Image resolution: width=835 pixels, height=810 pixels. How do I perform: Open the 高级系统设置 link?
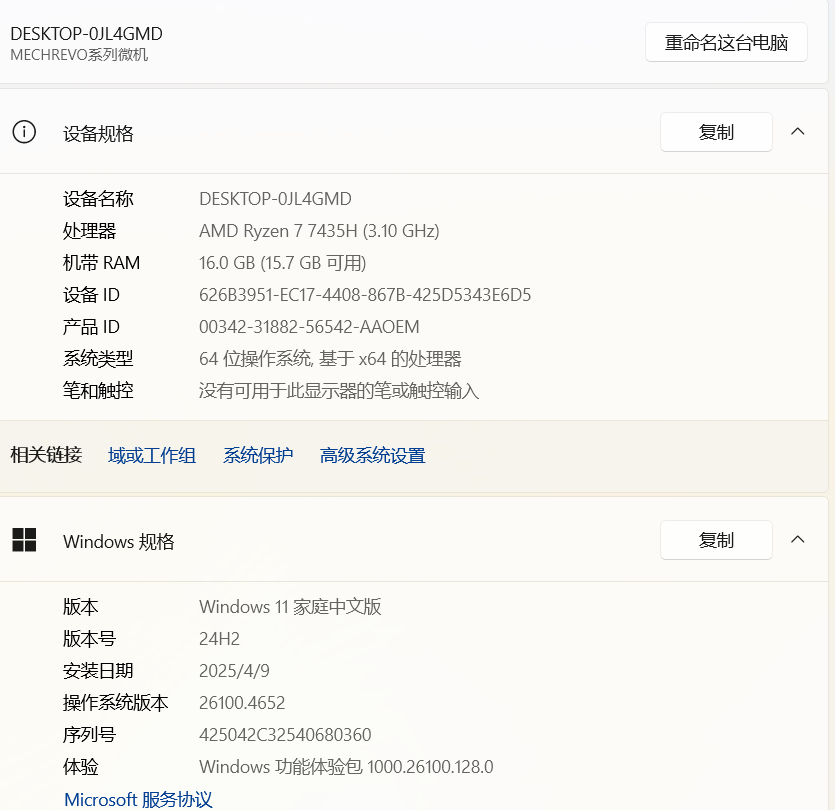372,456
